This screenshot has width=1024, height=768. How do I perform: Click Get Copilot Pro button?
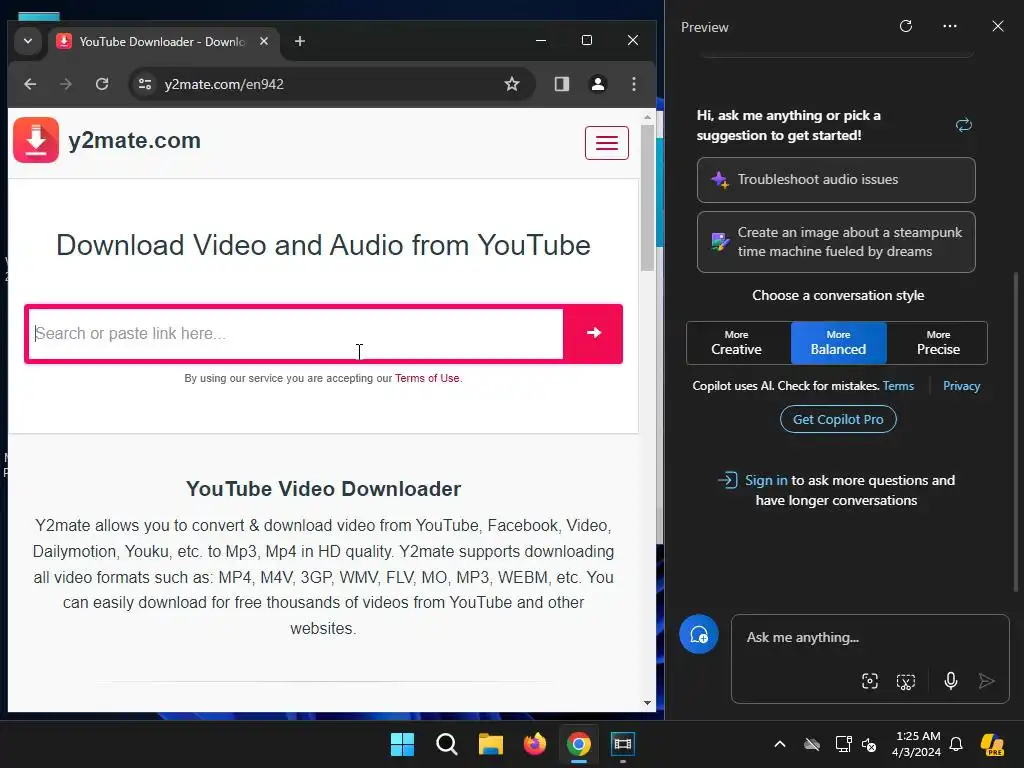(838, 419)
